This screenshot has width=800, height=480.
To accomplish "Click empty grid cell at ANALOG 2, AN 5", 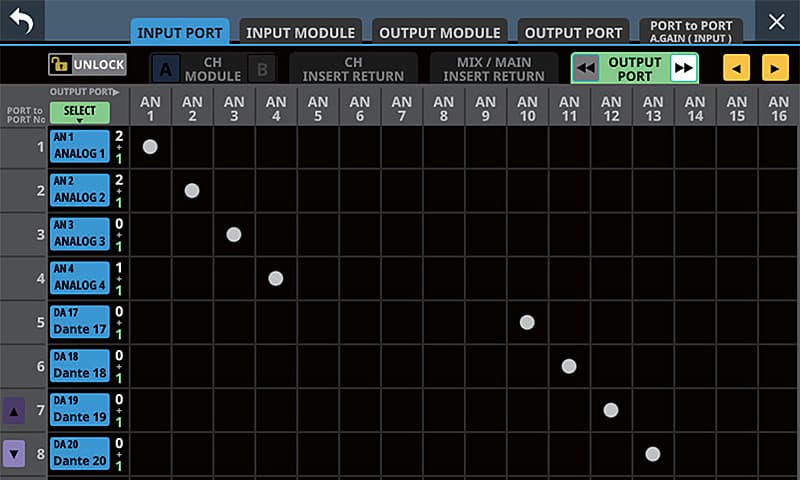I will pos(318,191).
